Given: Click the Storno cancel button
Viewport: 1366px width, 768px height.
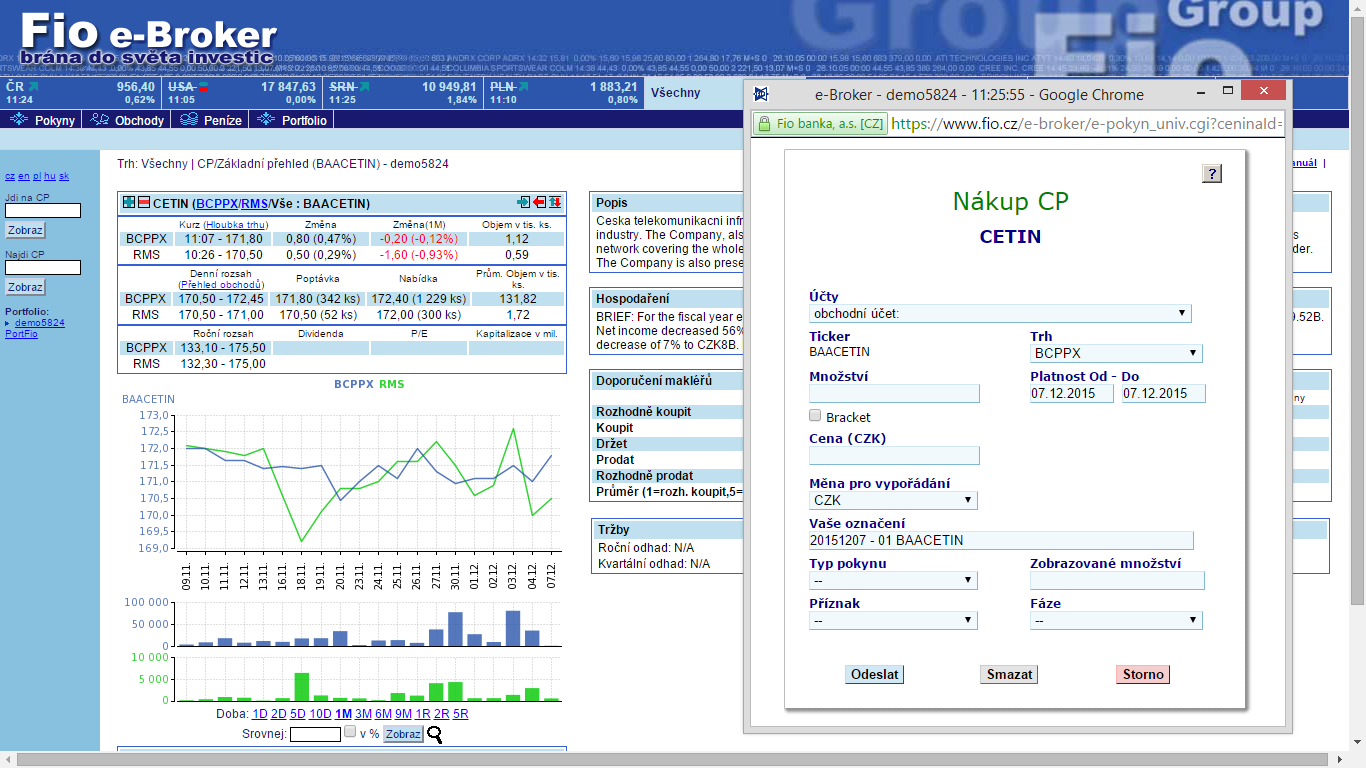Looking at the screenshot, I should click(1143, 674).
